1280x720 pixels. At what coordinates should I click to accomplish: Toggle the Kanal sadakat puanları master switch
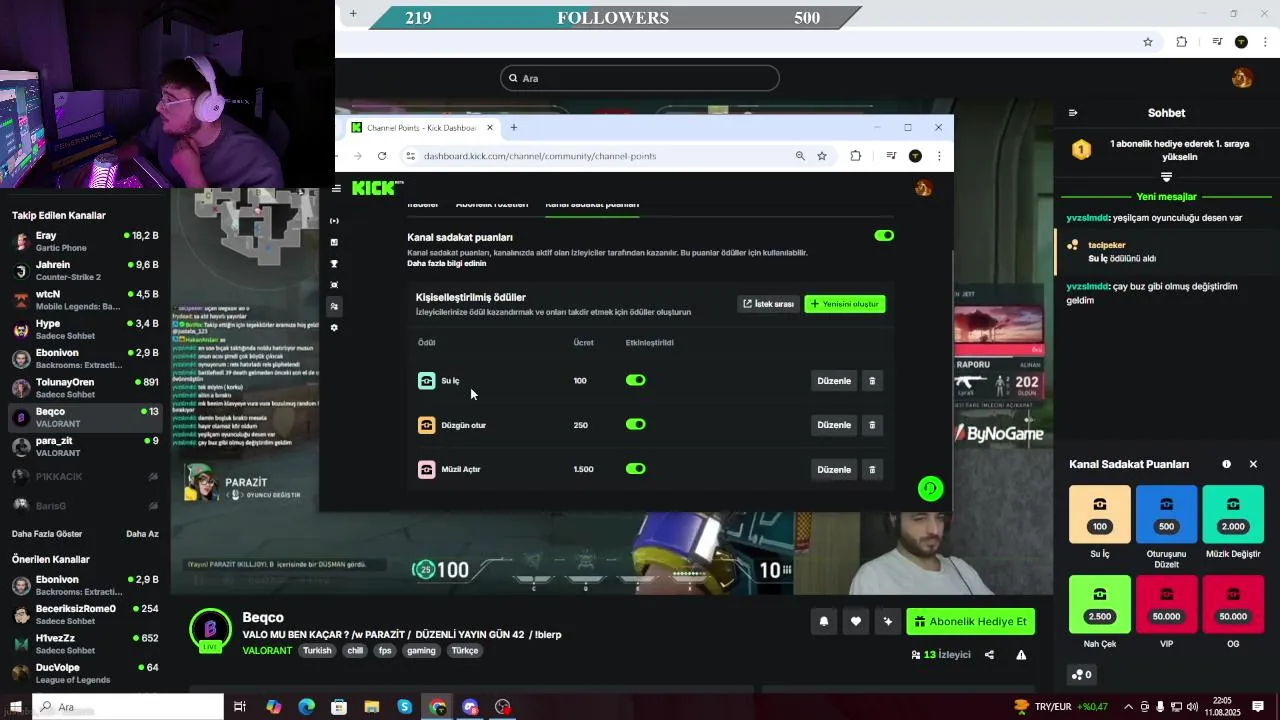tap(884, 236)
